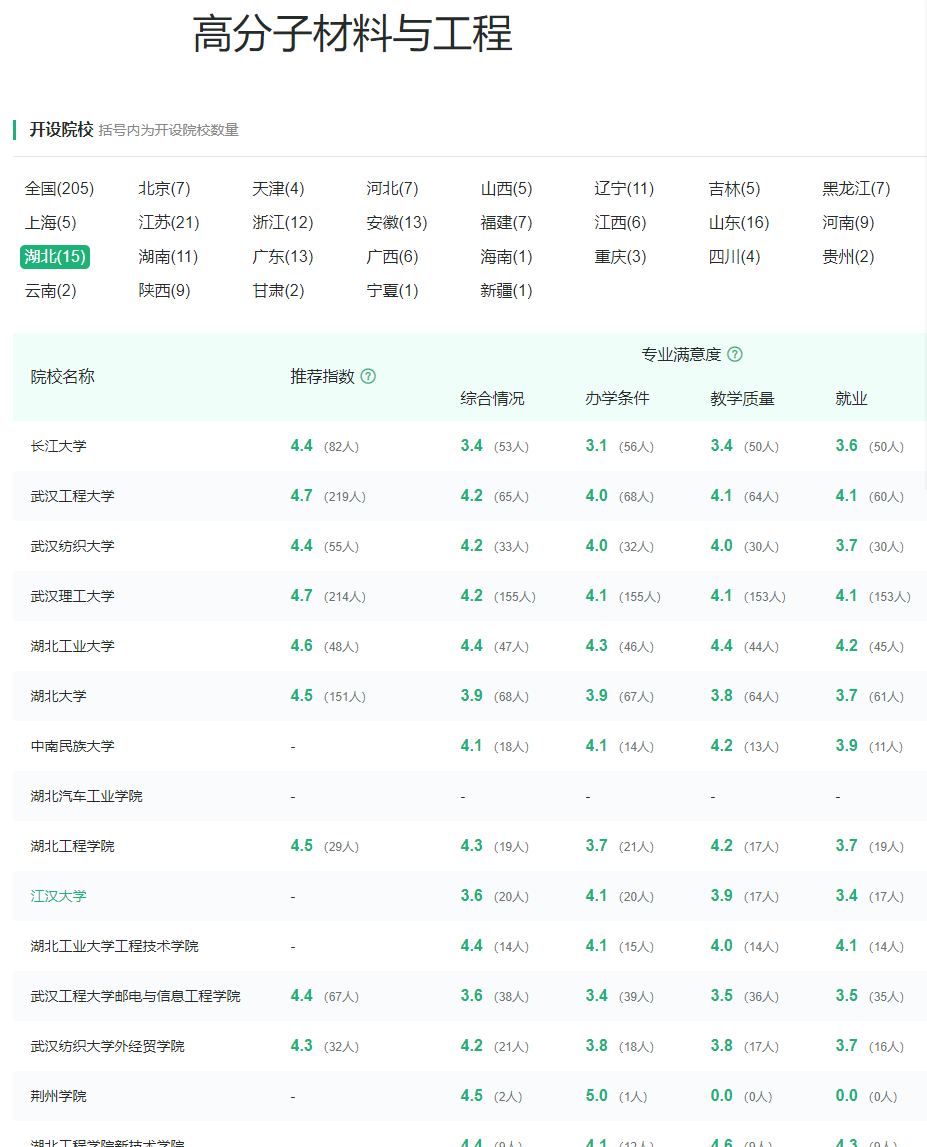Filter by 四川(4) province
This screenshot has width=927, height=1147.
pos(734,257)
